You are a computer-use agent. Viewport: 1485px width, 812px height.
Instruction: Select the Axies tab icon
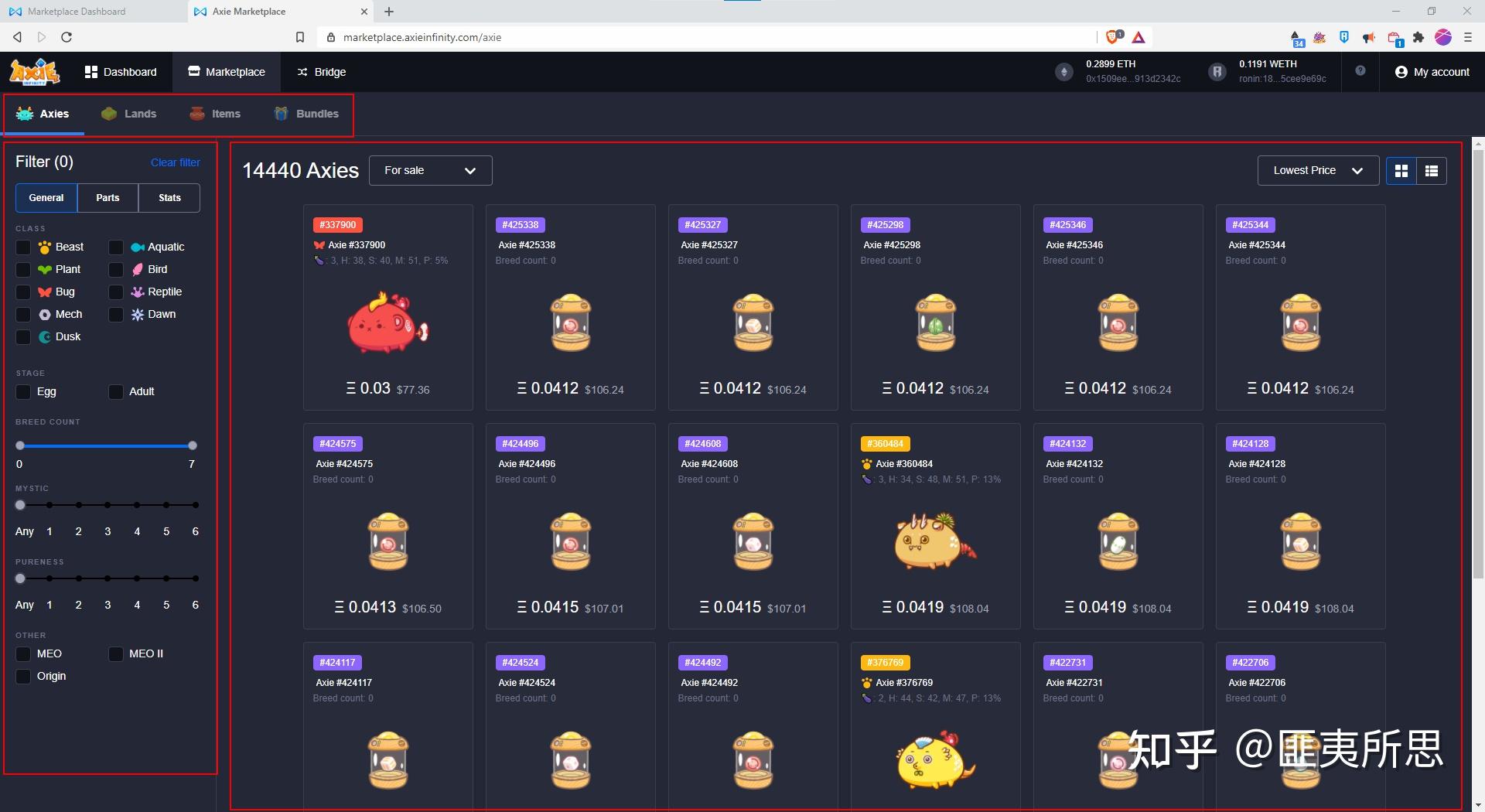coord(23,114)
